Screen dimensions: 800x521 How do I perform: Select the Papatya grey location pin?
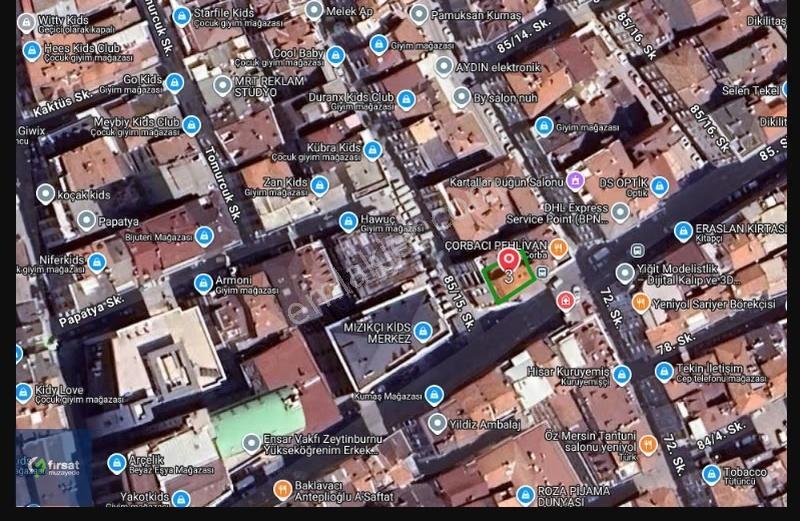click(86, 220)
